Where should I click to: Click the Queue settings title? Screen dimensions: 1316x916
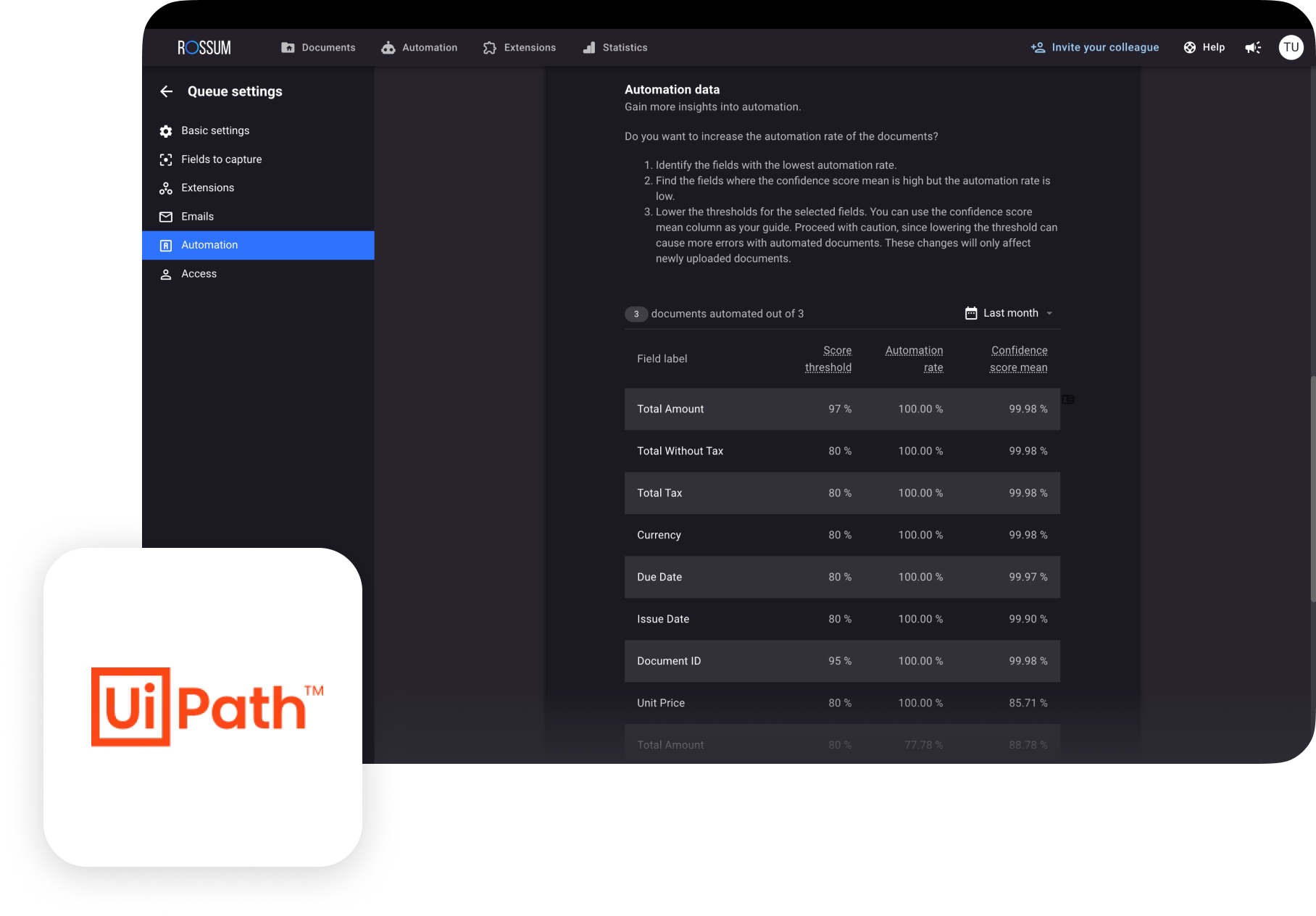coord(235,91)
